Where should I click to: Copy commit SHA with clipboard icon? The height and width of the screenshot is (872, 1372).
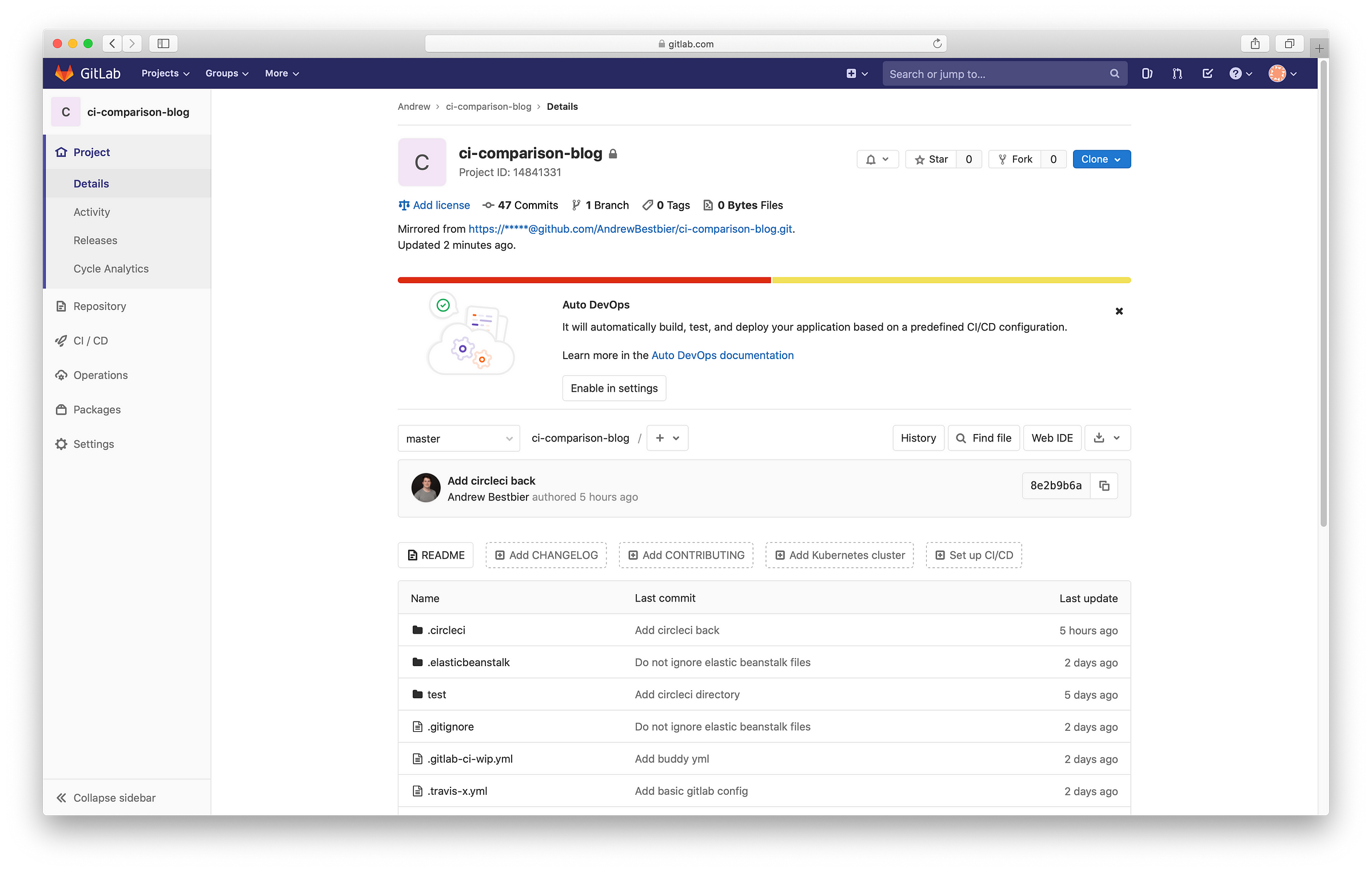(x=1104, y=486)
